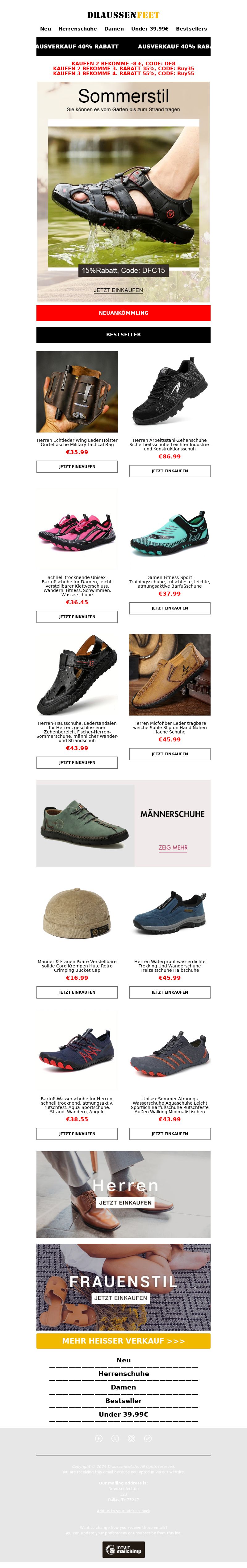Screen dimensions: 247x1568
Task: Click JETZT EINKAUFEN for the €16.99 bucket cap
Action: tap(77, 991)
